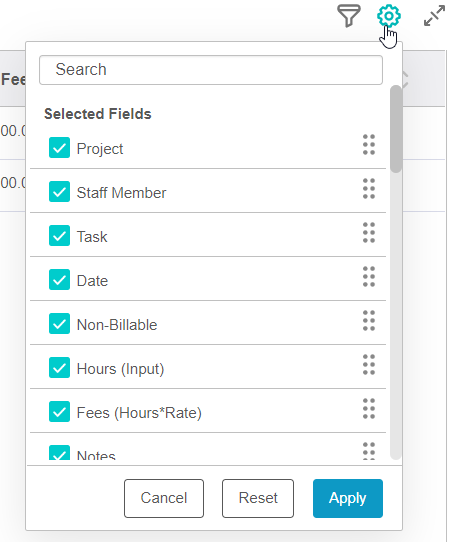Viewport: 453px width, 542px height.
Task: Grab the drag handle for Project
Action: click(369, 144)
